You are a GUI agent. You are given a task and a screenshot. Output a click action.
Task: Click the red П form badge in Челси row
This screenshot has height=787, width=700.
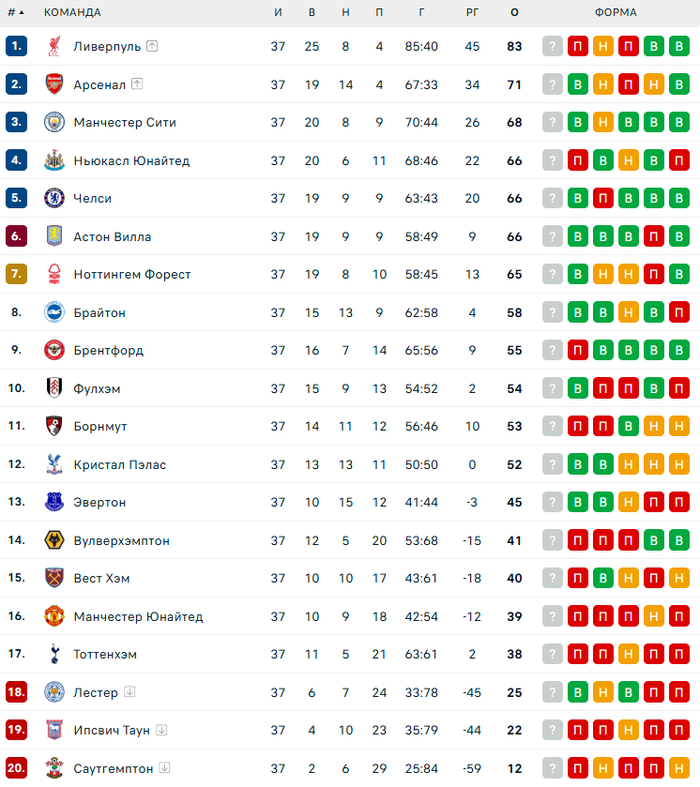(x=603, y=198)
